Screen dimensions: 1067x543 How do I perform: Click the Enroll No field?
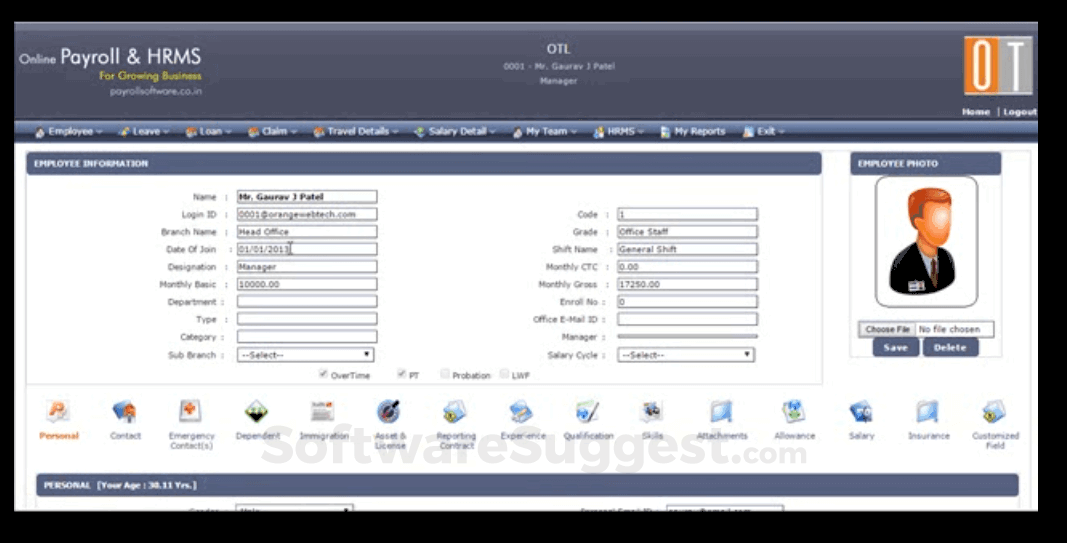(687, 301)
